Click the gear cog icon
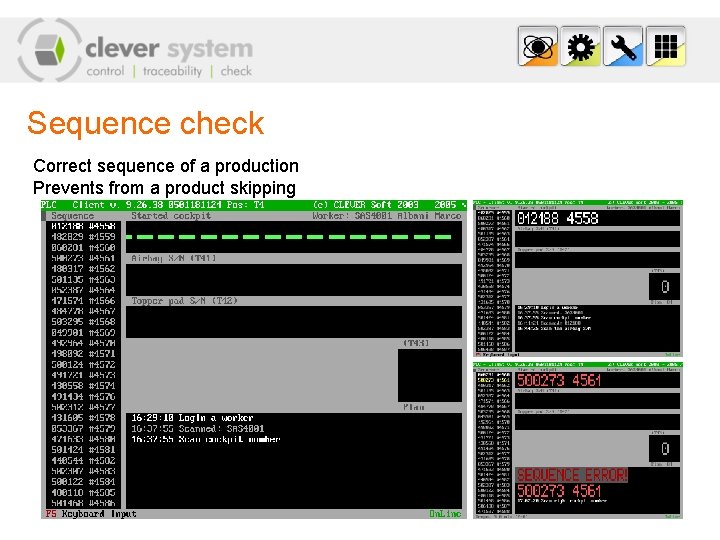Screen dimensions: 720x540 tap(580, 46)
